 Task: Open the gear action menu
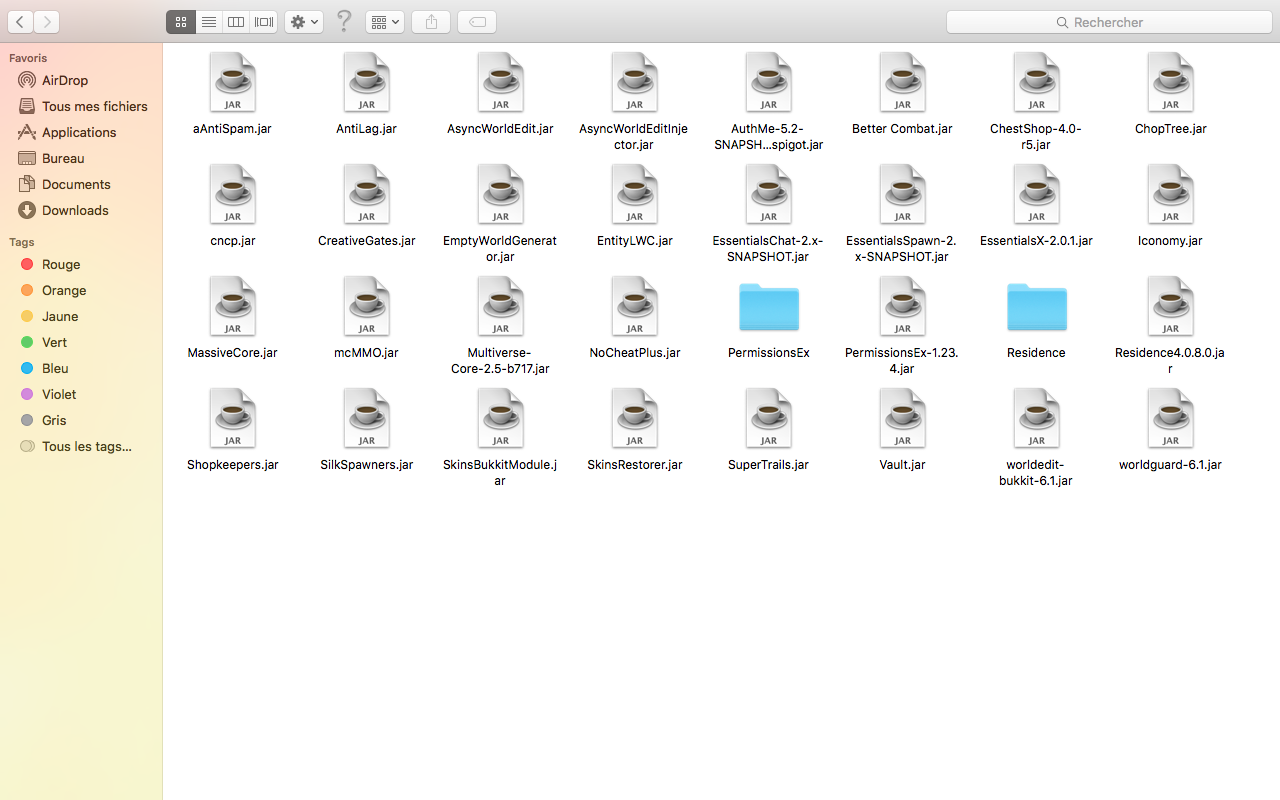click(304, 22)
